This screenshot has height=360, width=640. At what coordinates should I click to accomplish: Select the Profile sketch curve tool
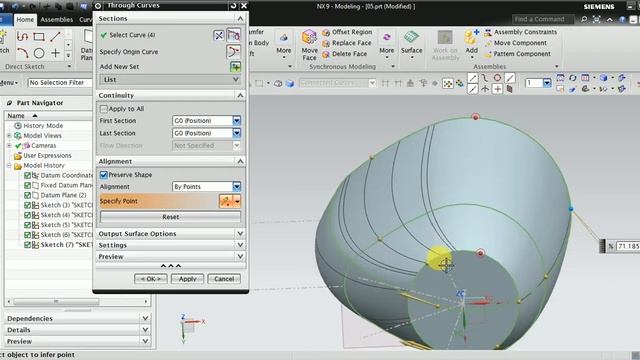tap(22, 37)
